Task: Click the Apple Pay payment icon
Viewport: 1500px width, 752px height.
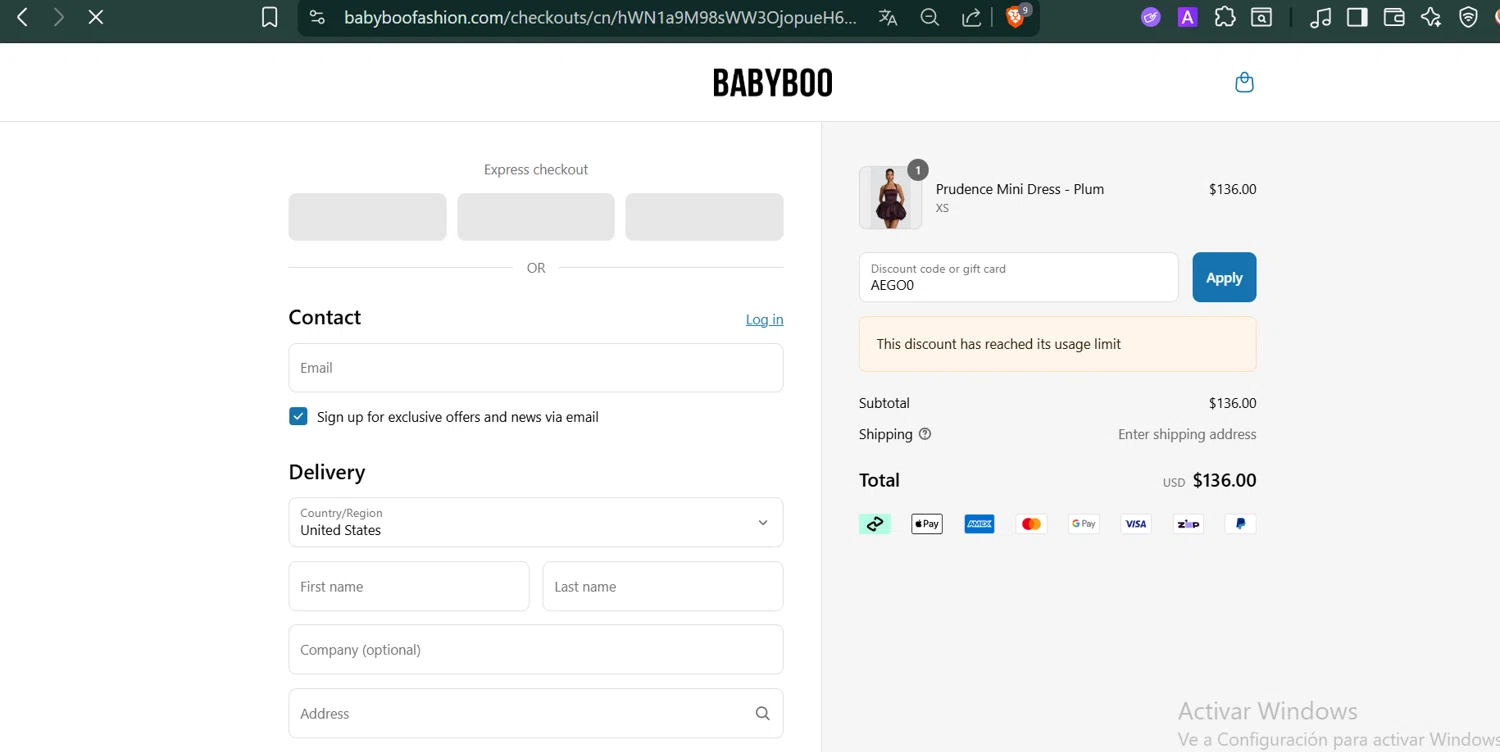Action: (x=927, y=524)
